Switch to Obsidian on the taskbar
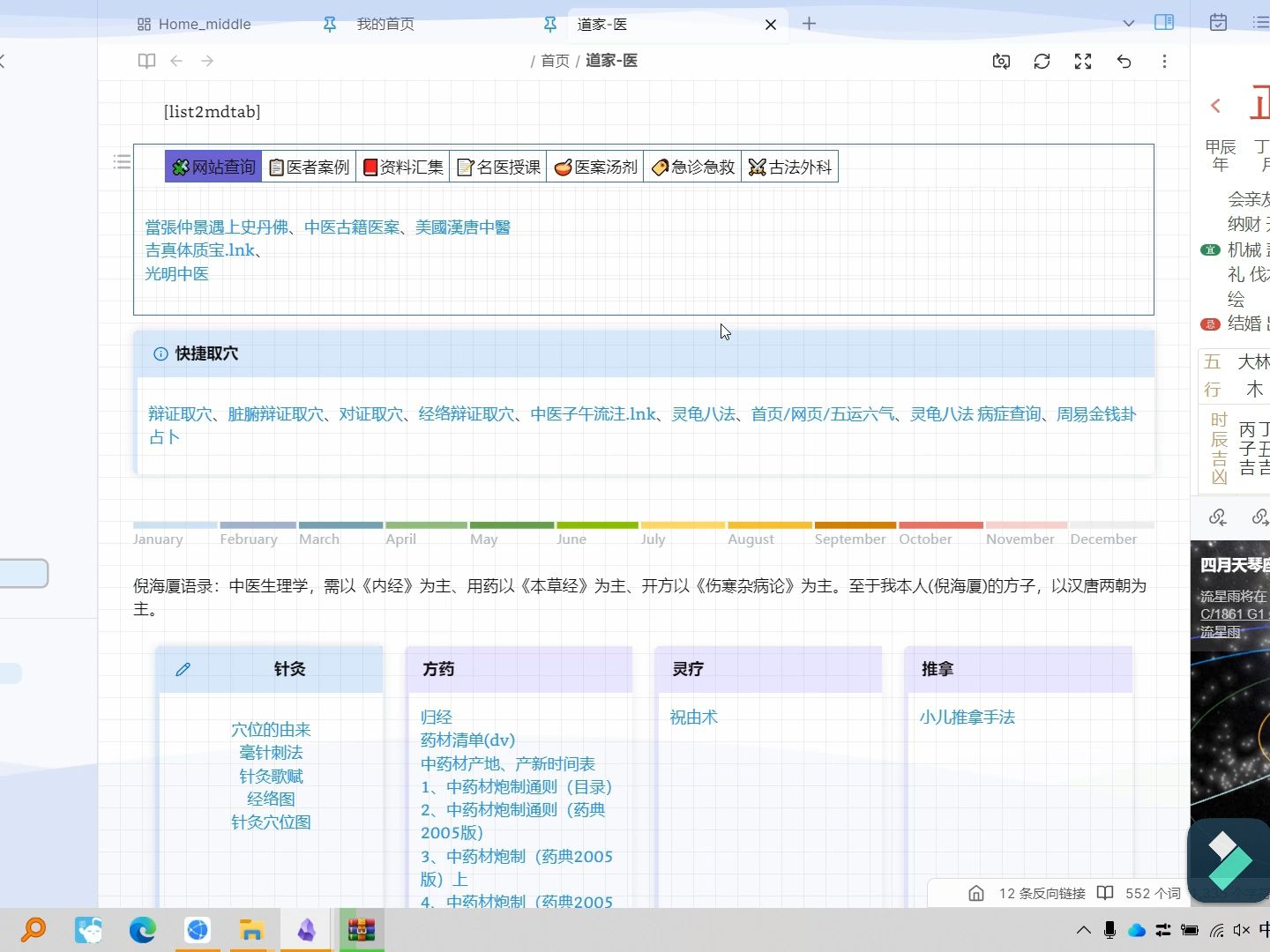 click(306, 930)
